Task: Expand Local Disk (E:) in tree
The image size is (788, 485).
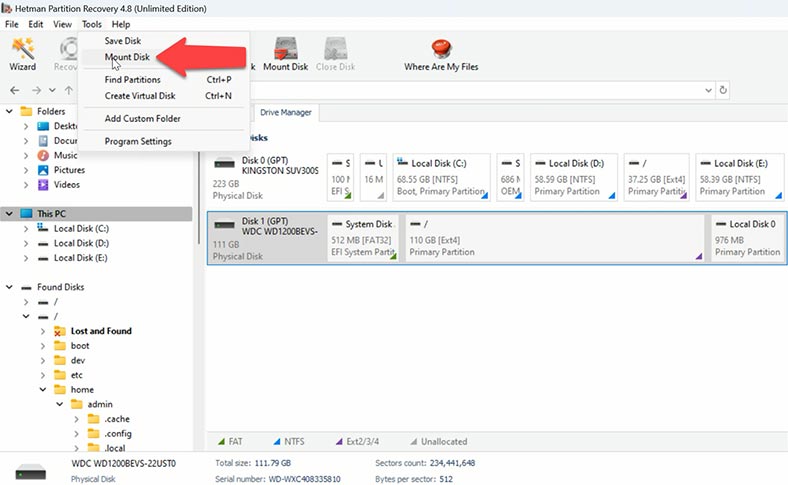Action: pos(26,258)
